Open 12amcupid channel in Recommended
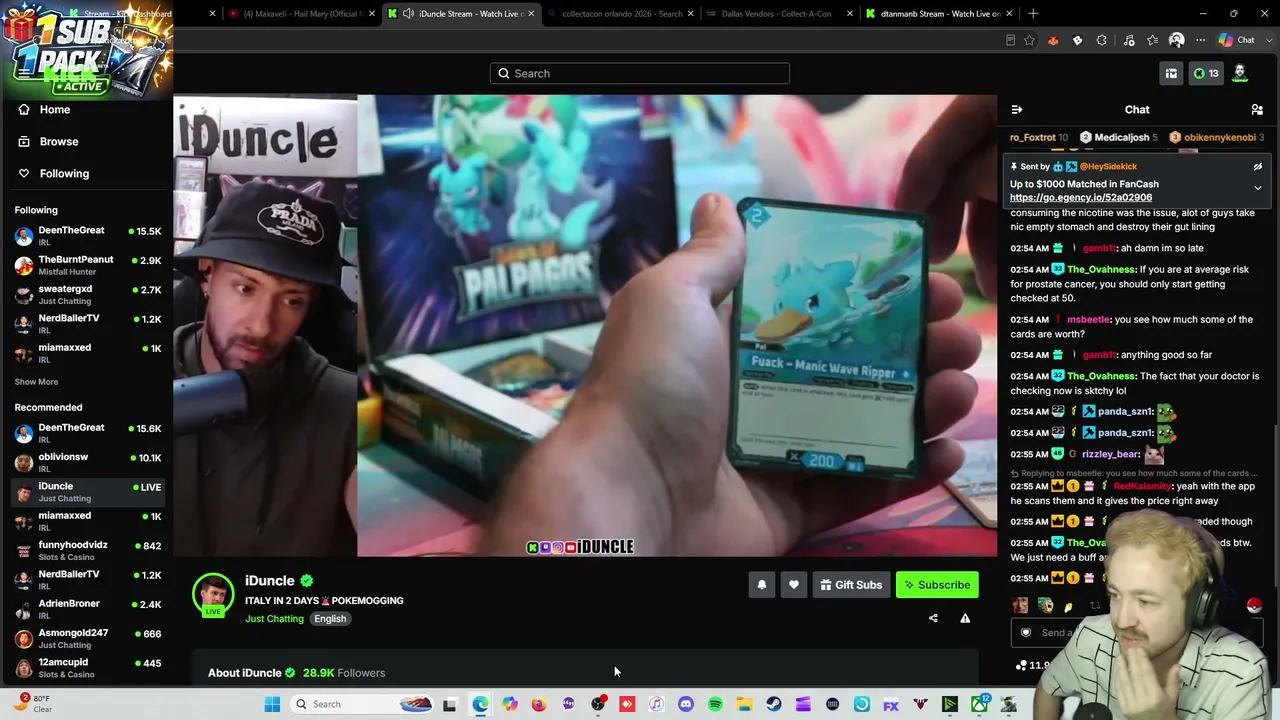1280x720 pixels. [86, 668]
